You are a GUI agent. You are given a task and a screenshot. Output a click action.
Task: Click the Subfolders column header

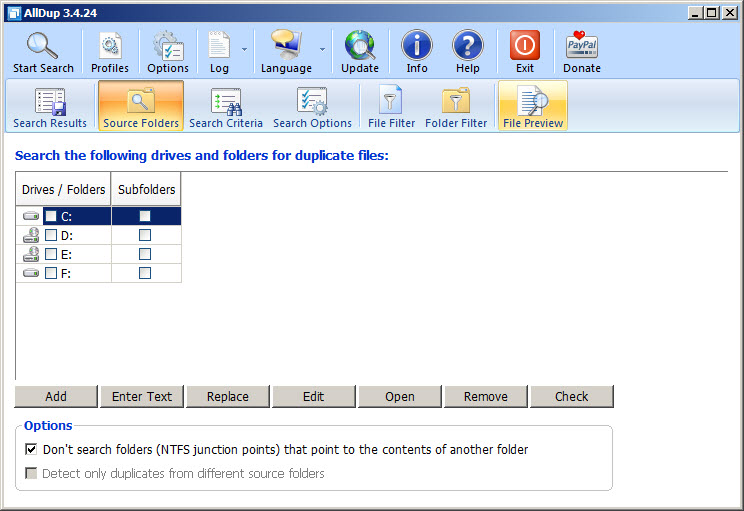point(146,189)
